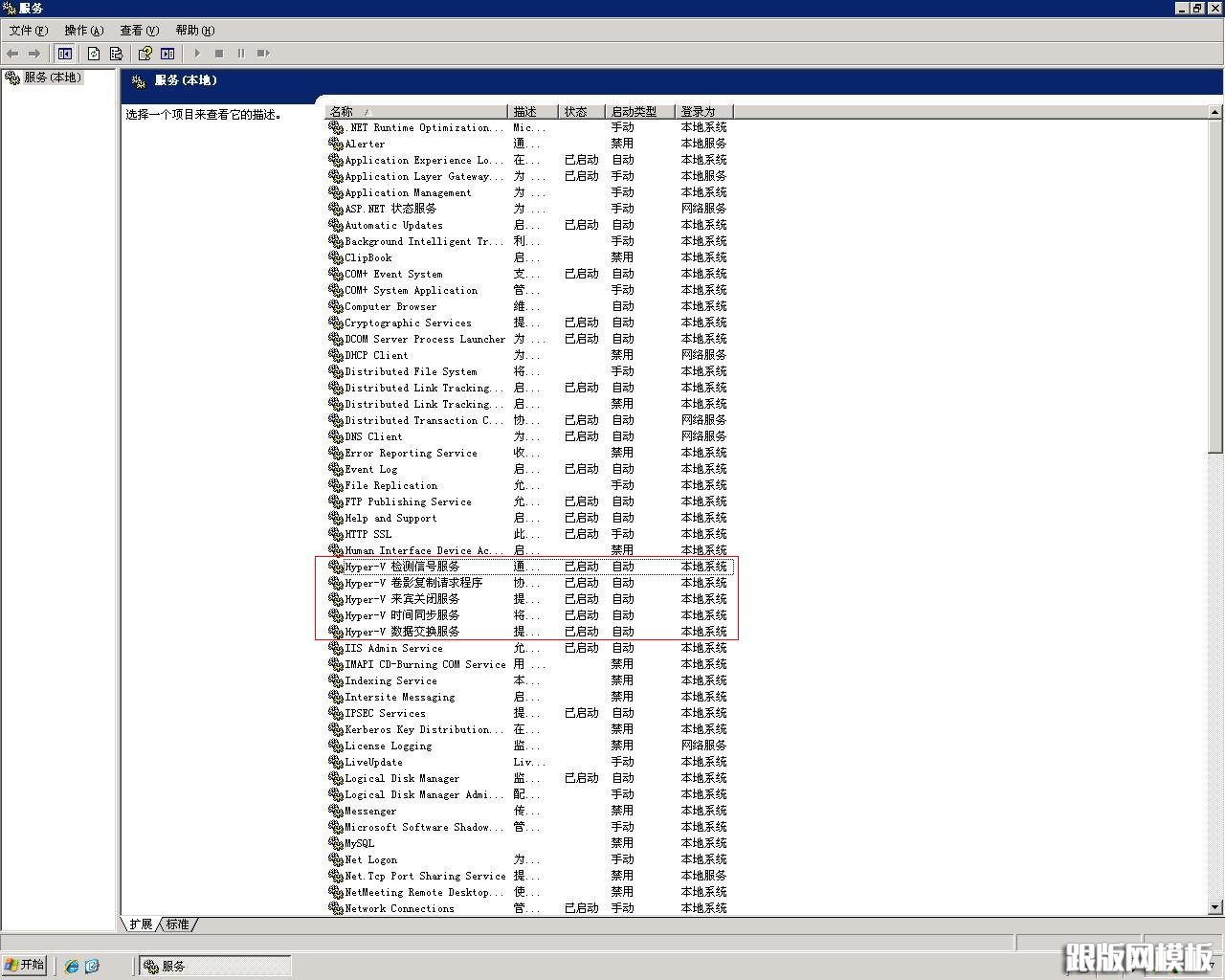
Task: Select Application Management service row
Action: pos(529,192)
